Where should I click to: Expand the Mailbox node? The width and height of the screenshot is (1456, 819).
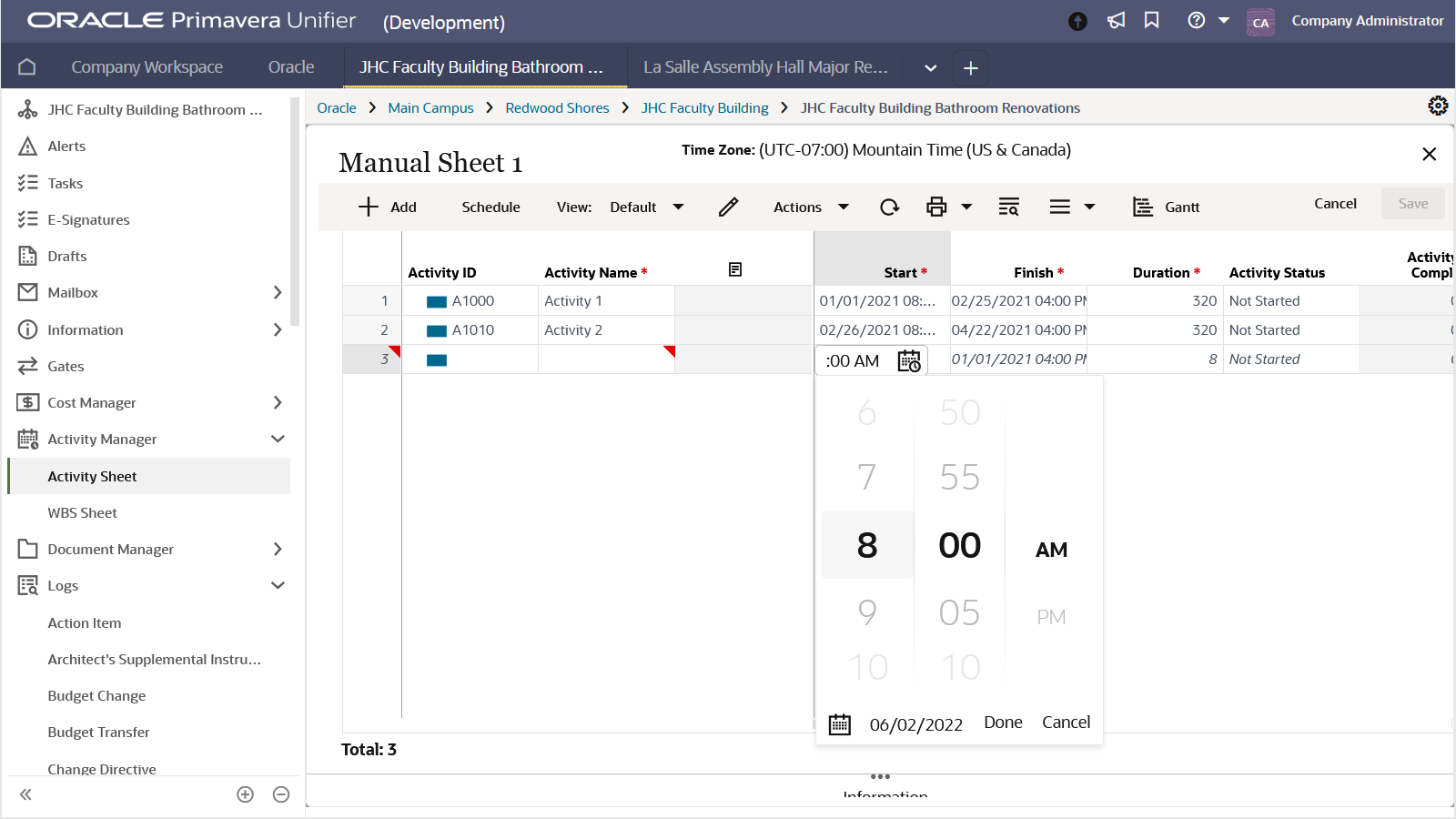pyautogui.click(x=278, y=292)
